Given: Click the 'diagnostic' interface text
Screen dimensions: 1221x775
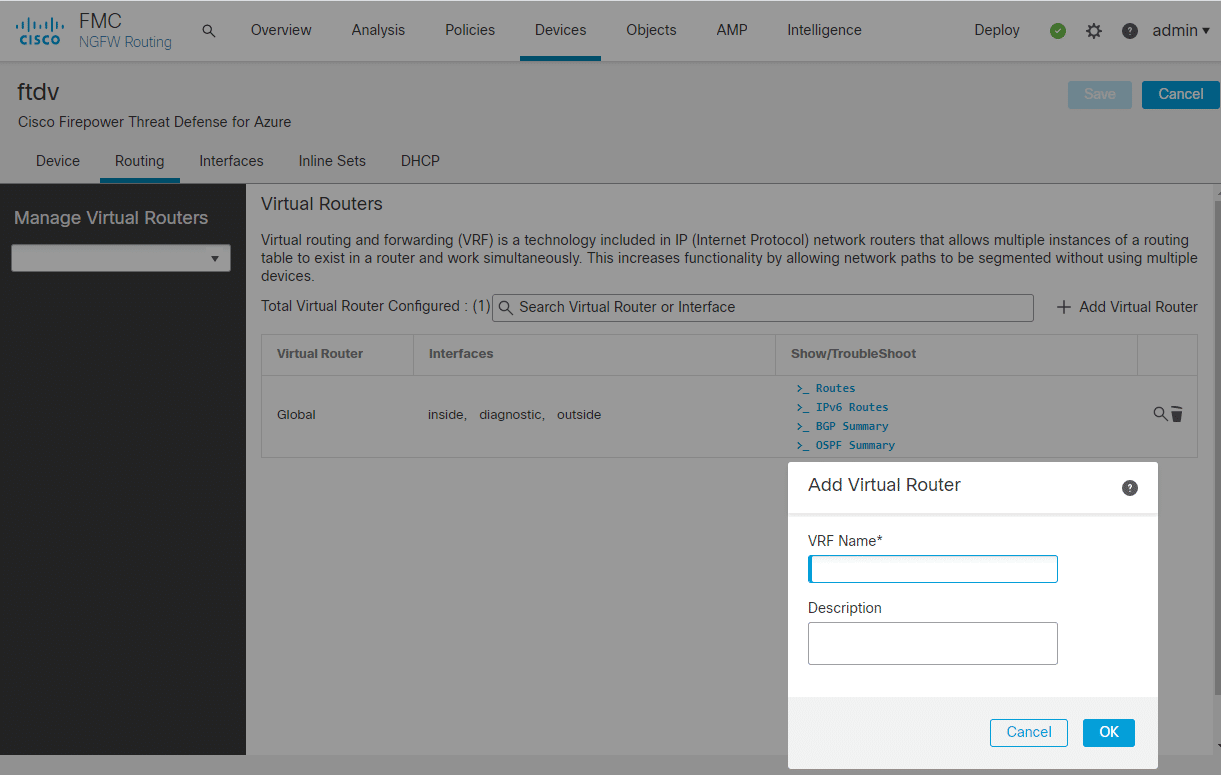Looking at the screenshot, I should tap(510, 414).
